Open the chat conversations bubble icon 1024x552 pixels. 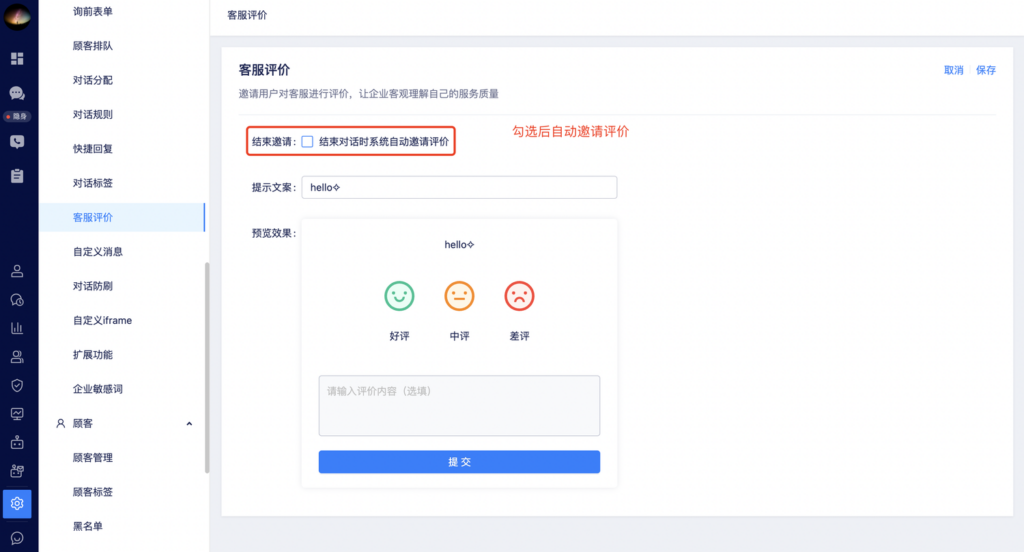click(x=17, y=93)
